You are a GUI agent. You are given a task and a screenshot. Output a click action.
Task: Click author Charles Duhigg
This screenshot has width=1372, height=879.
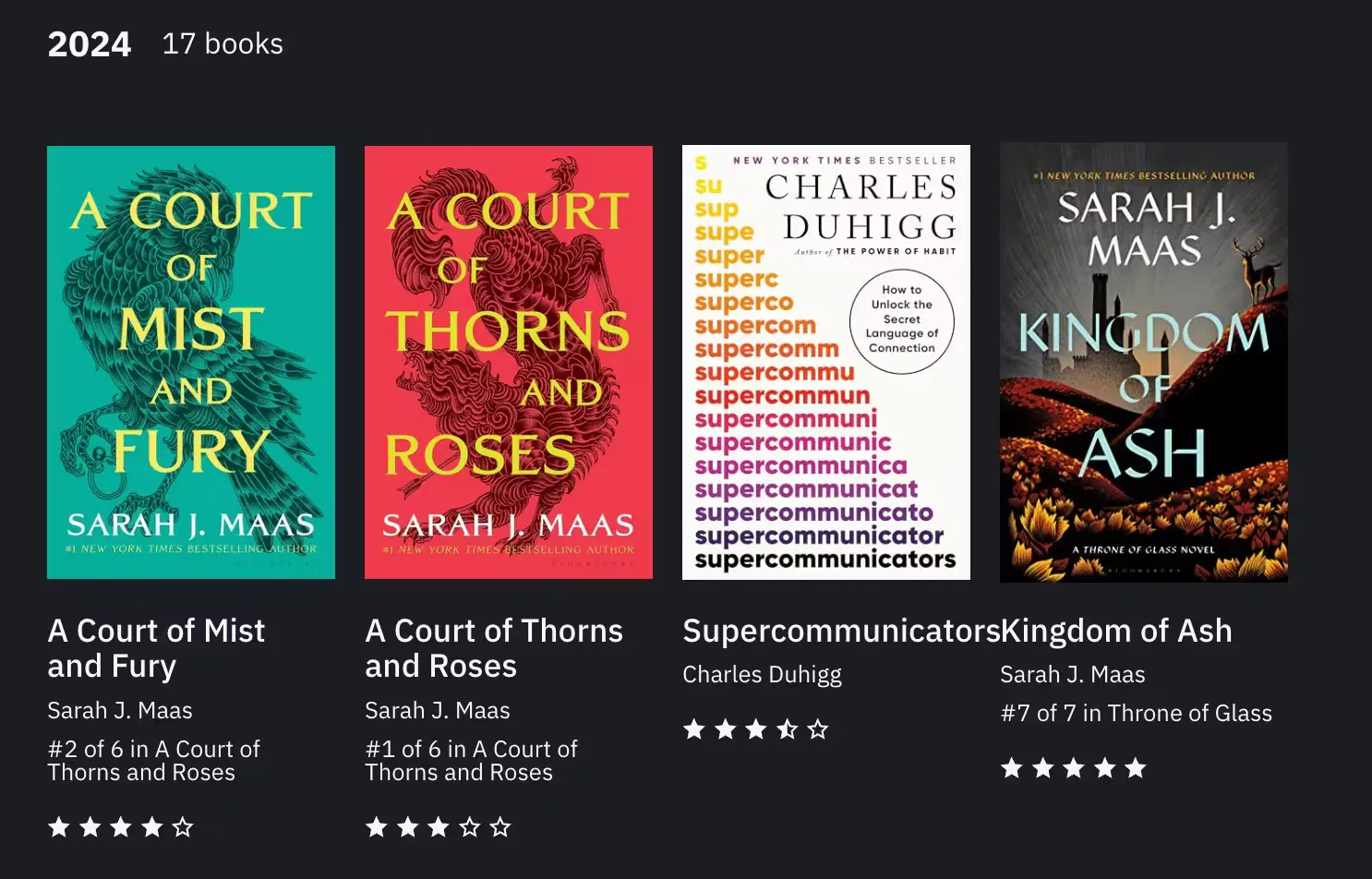tap(762, 675)
